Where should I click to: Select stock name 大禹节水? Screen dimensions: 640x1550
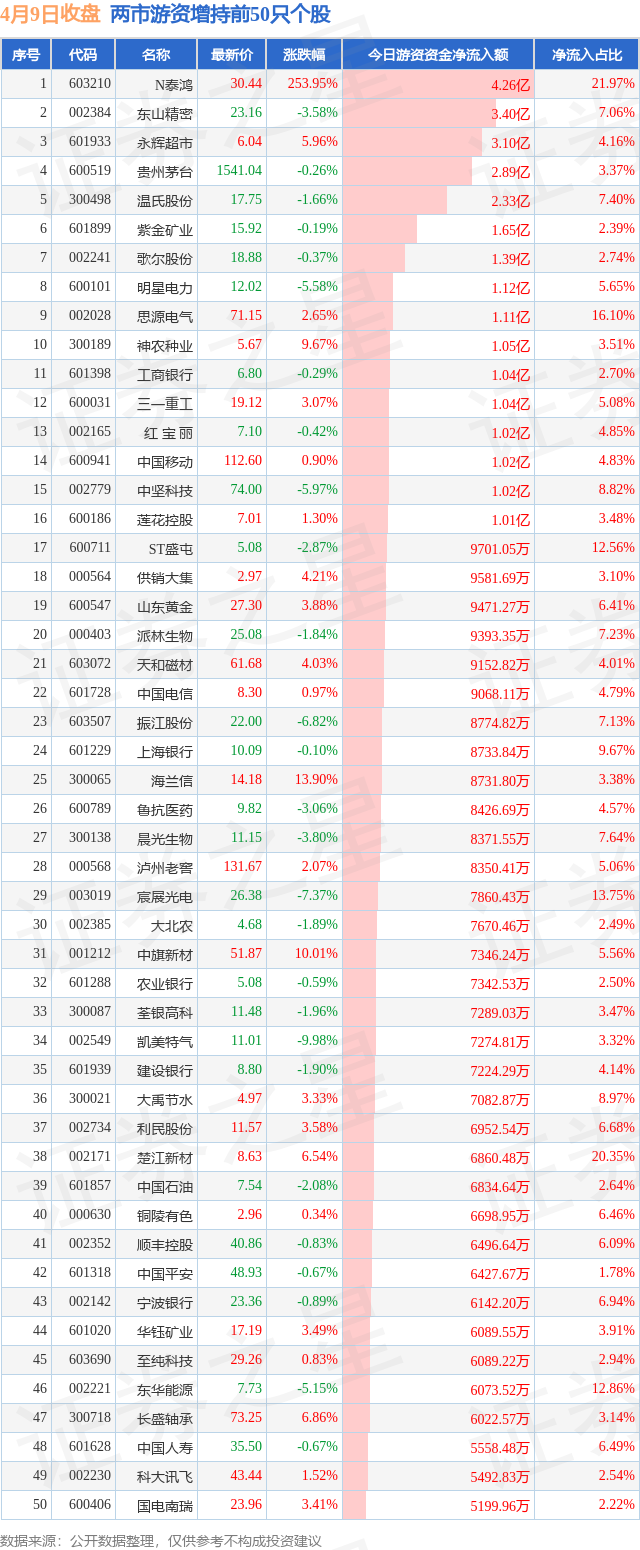click(165, 1099)
